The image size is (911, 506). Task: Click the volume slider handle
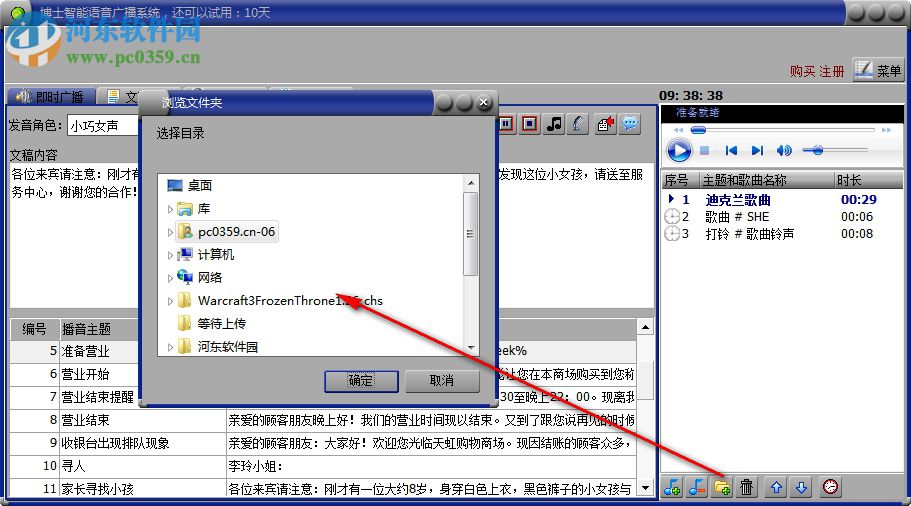point(817,150)
